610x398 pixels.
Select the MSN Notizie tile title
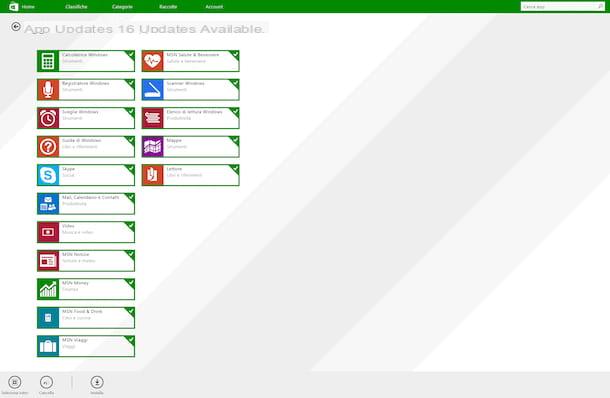[x=75, y=254]
